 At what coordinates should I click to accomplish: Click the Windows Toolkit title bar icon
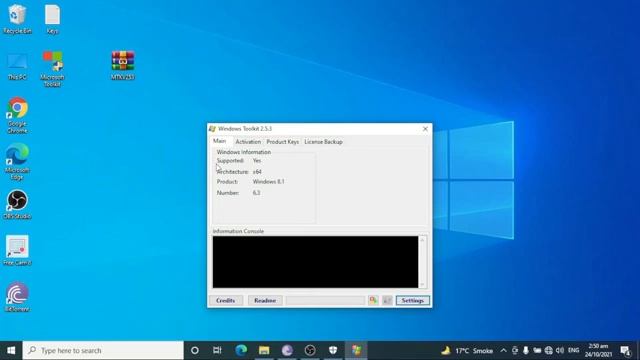[x=212, y=129]
